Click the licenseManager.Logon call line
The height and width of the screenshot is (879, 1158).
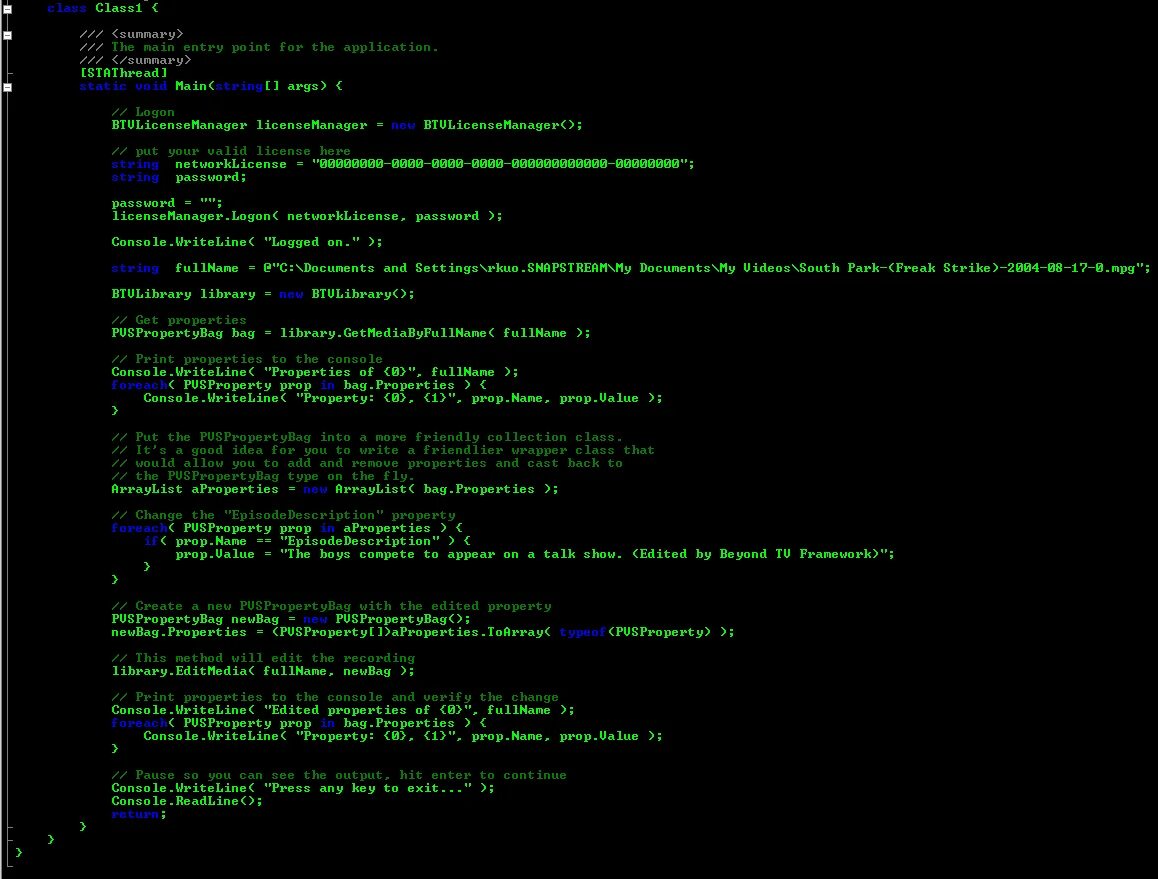pos(306,216)
